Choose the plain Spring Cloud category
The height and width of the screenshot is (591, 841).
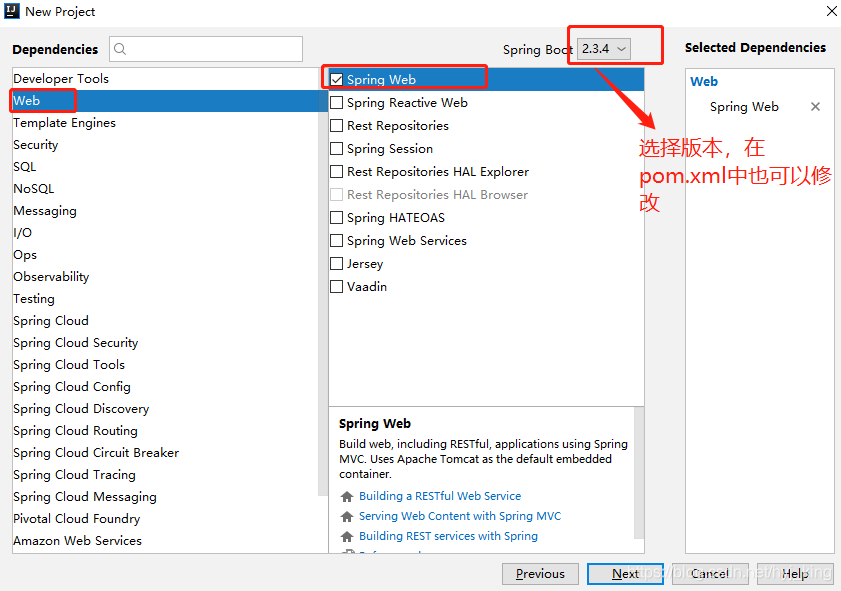pyautogui.click(x=166, y=321)
